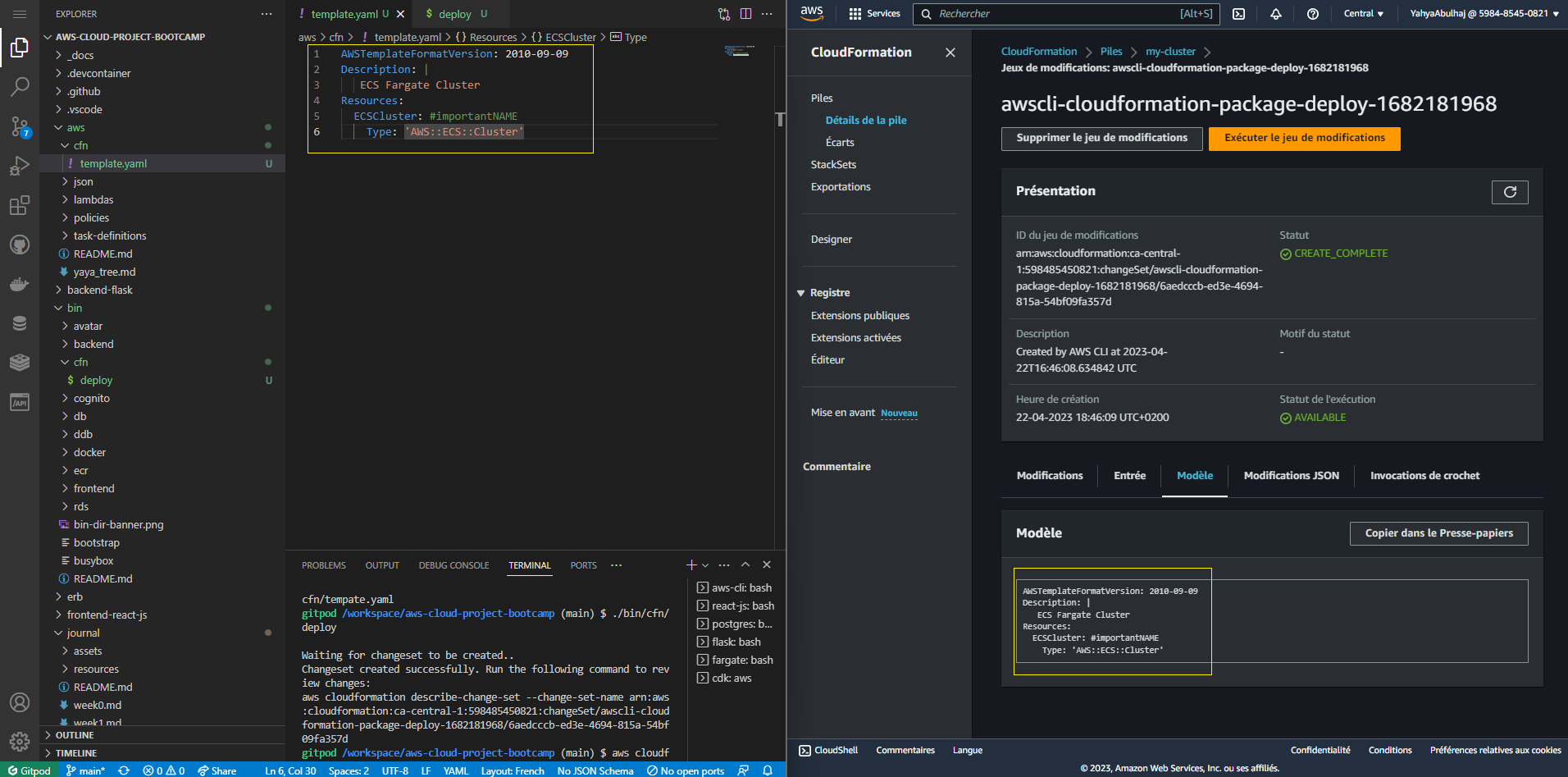Open Designer in the CloudFormation sidebar
Image resolution: width=1568 pixels, height=777 pixels.
click(832, 240)
